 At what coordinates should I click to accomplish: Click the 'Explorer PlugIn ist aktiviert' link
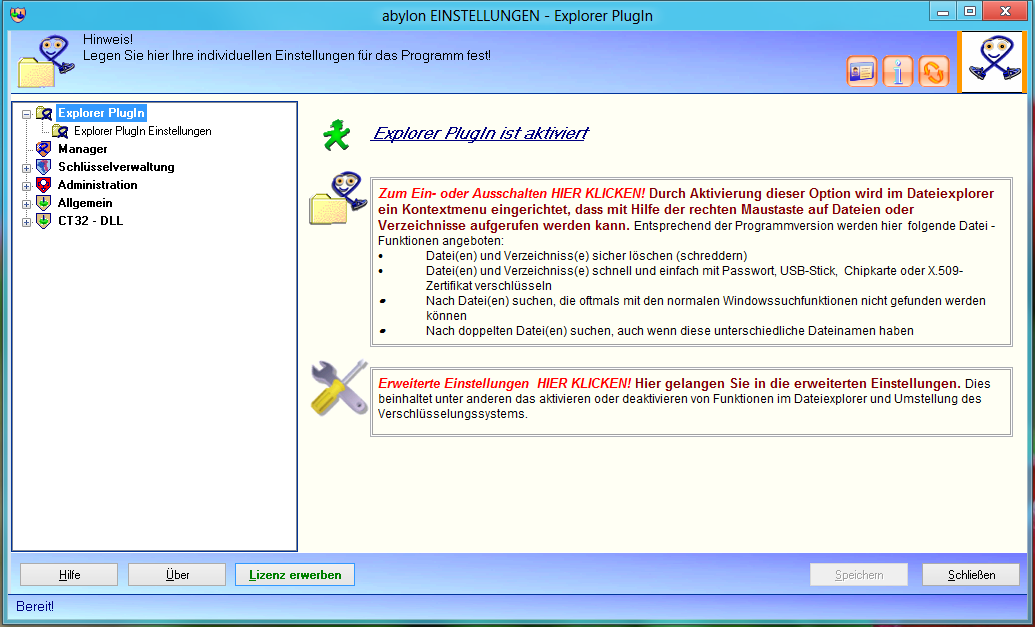[x=480, y=133]
